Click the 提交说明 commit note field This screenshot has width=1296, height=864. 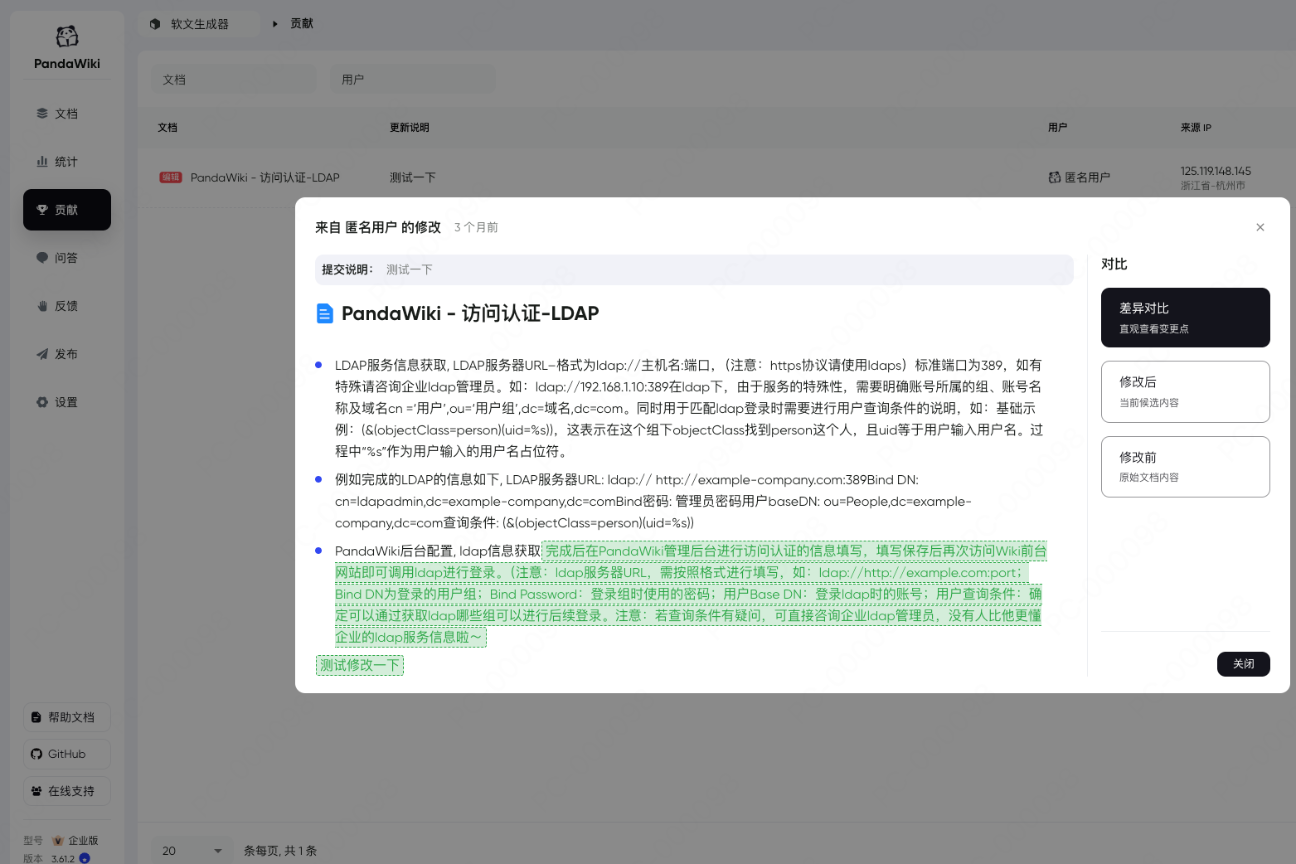pyautogui.click(x=694, y=270)
